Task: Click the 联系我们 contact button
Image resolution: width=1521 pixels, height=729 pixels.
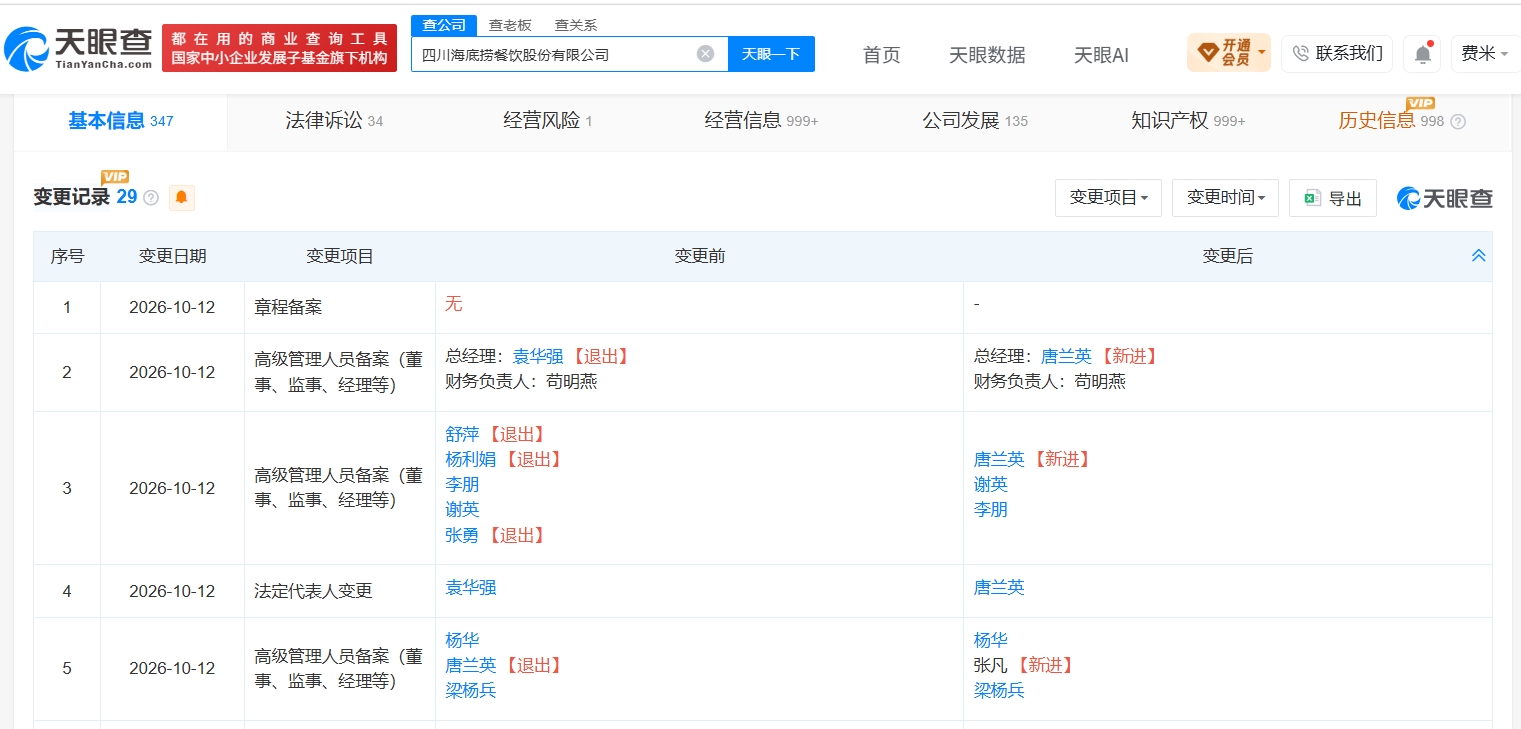Action: [1337, 54]
